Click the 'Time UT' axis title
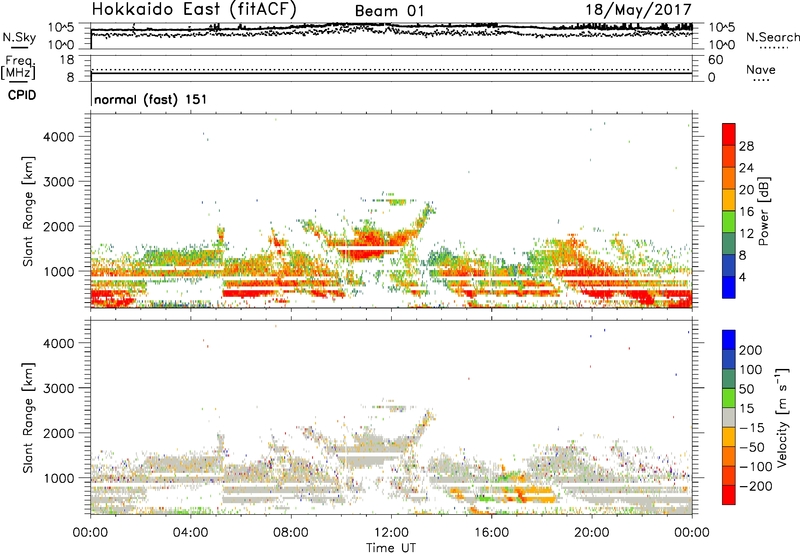800x554 pixels. tap(391, 547)
